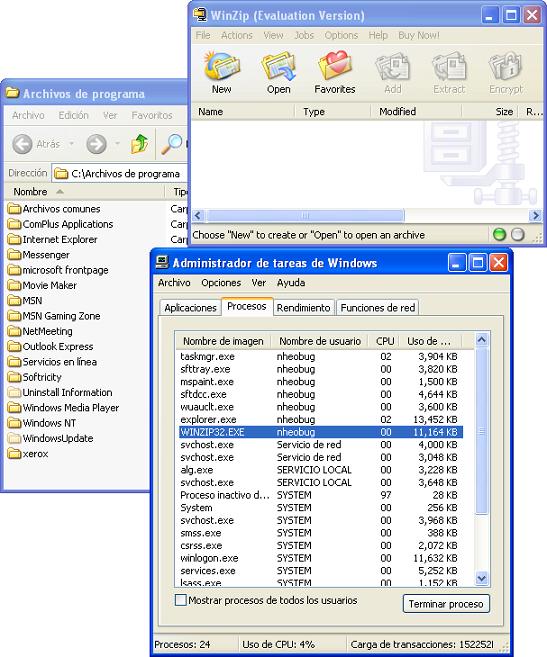The width and height of the screenshot is (547, 657).
Task: Click the Add icon in WinZip toolbar
Action: [x=392, y=72]
